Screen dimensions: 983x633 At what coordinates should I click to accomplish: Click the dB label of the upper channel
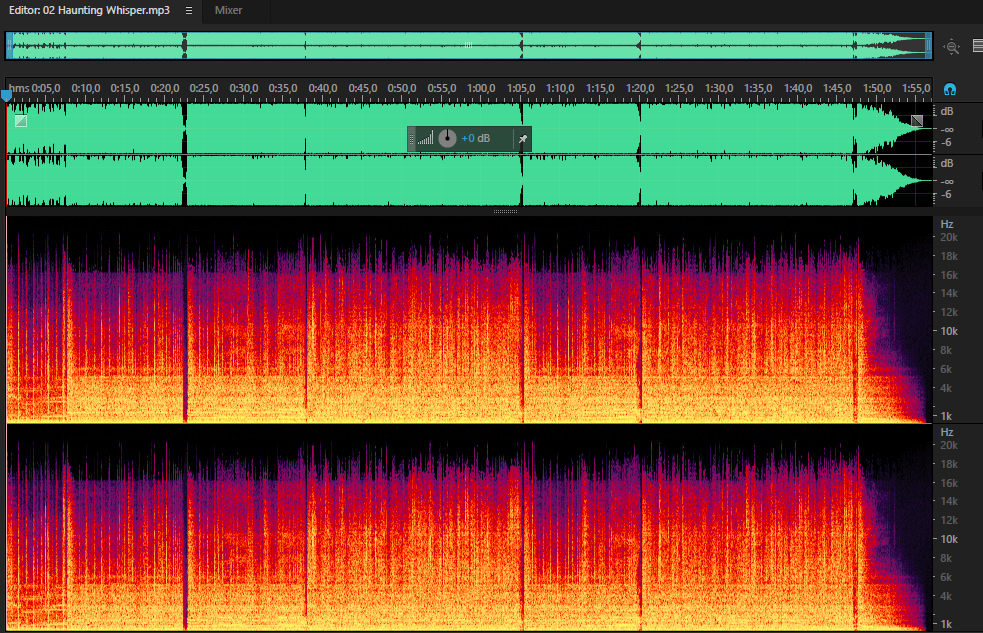(947, 112)
